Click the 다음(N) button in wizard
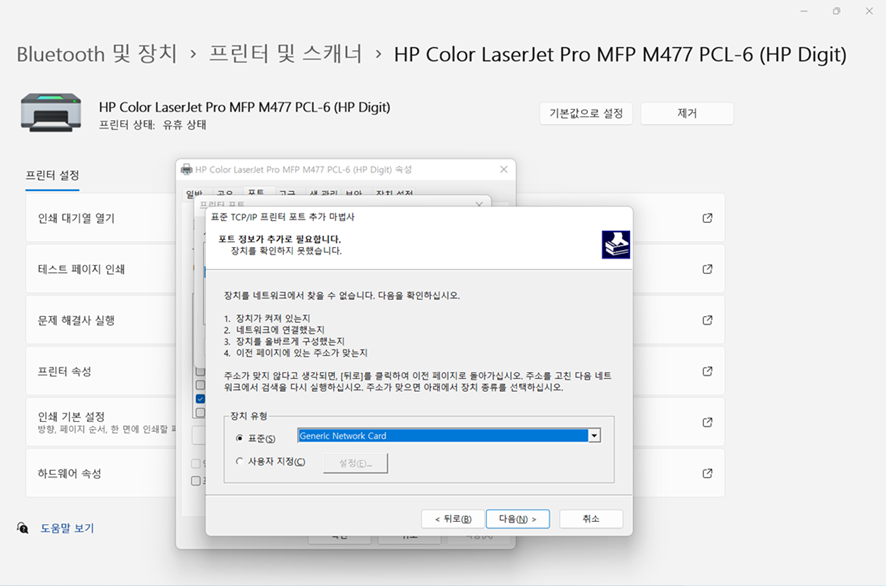 click(518, 519)
